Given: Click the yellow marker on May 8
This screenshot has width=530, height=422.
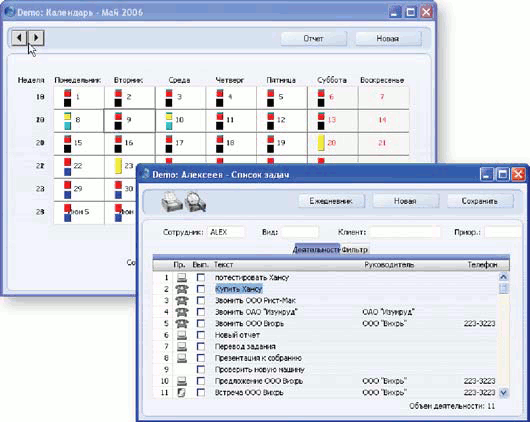Looking at the screenshot, I should (x=68, y=116).
